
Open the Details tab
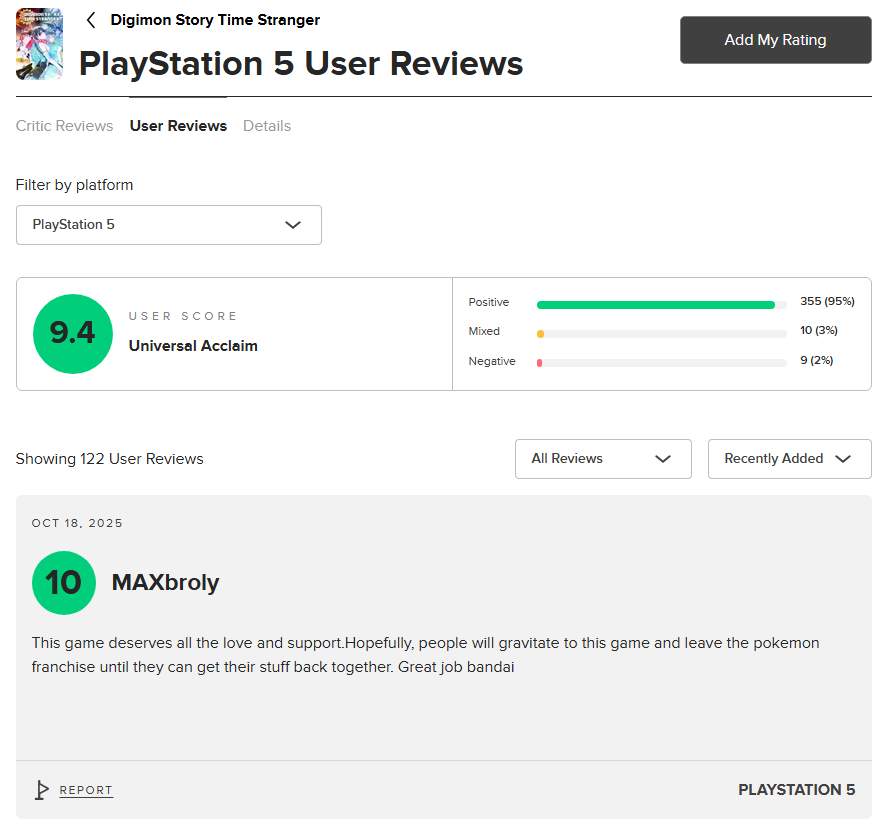point(267,126)
